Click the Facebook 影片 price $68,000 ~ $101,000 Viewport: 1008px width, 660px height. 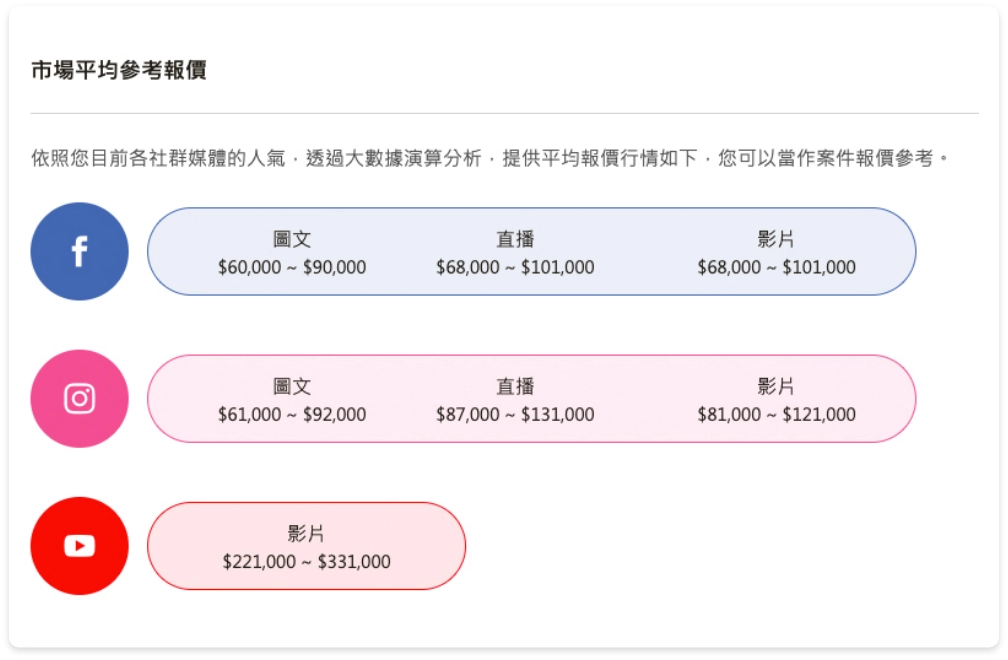[x=778, y=268]
